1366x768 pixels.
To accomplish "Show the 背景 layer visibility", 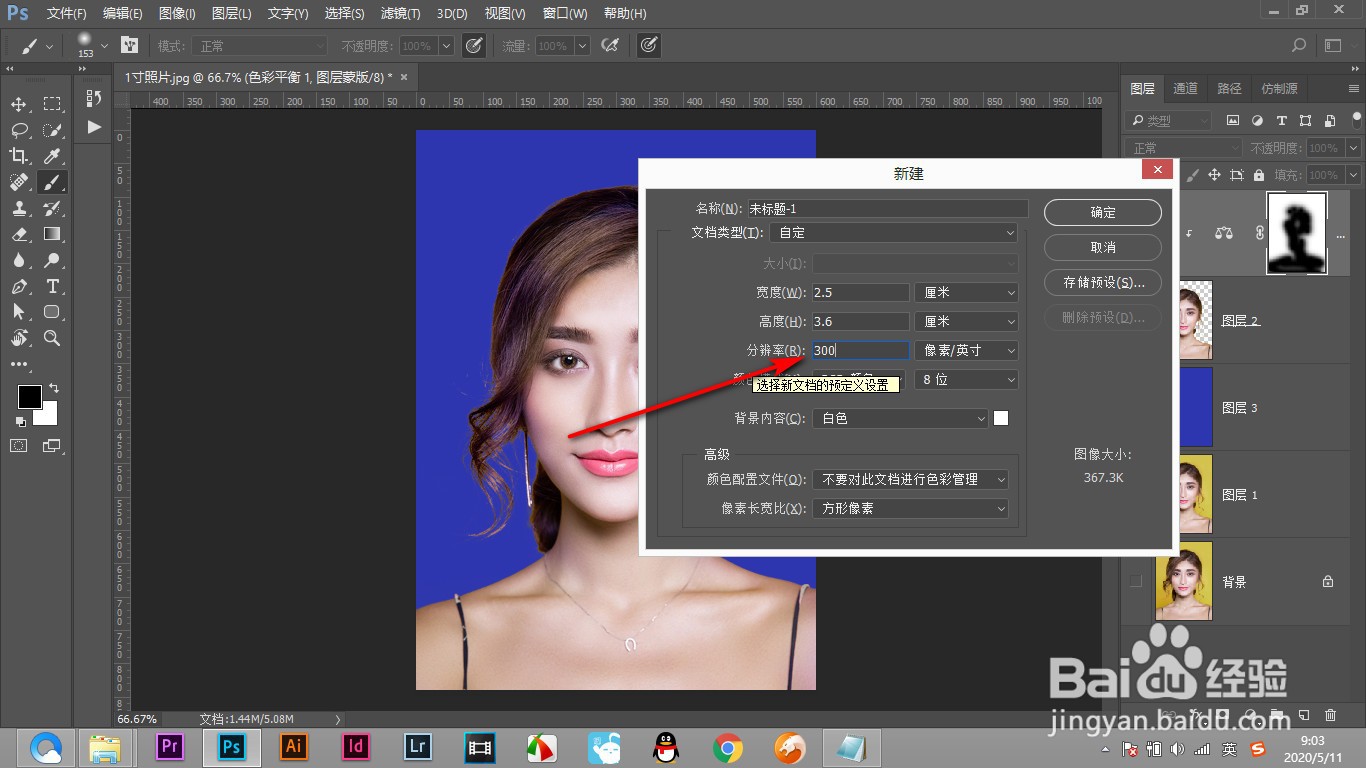I will tap(1136, 581).
